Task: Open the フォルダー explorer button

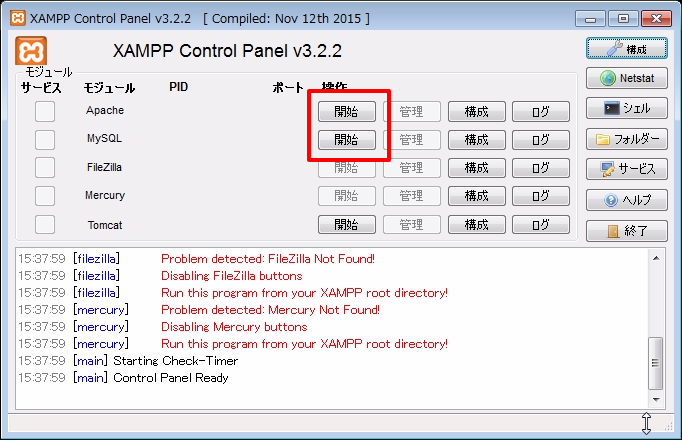Action: click(626, 139)
